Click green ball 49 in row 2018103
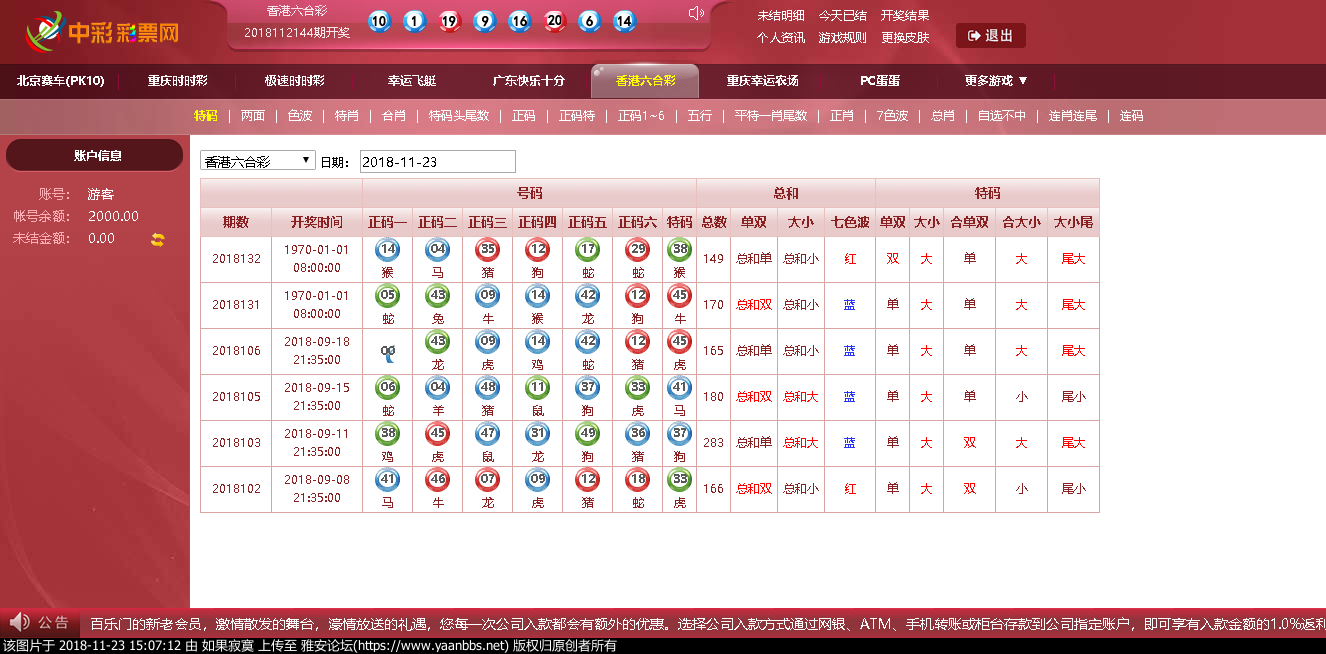This screenshot has height=654, width=1326. tap(587, 434)
